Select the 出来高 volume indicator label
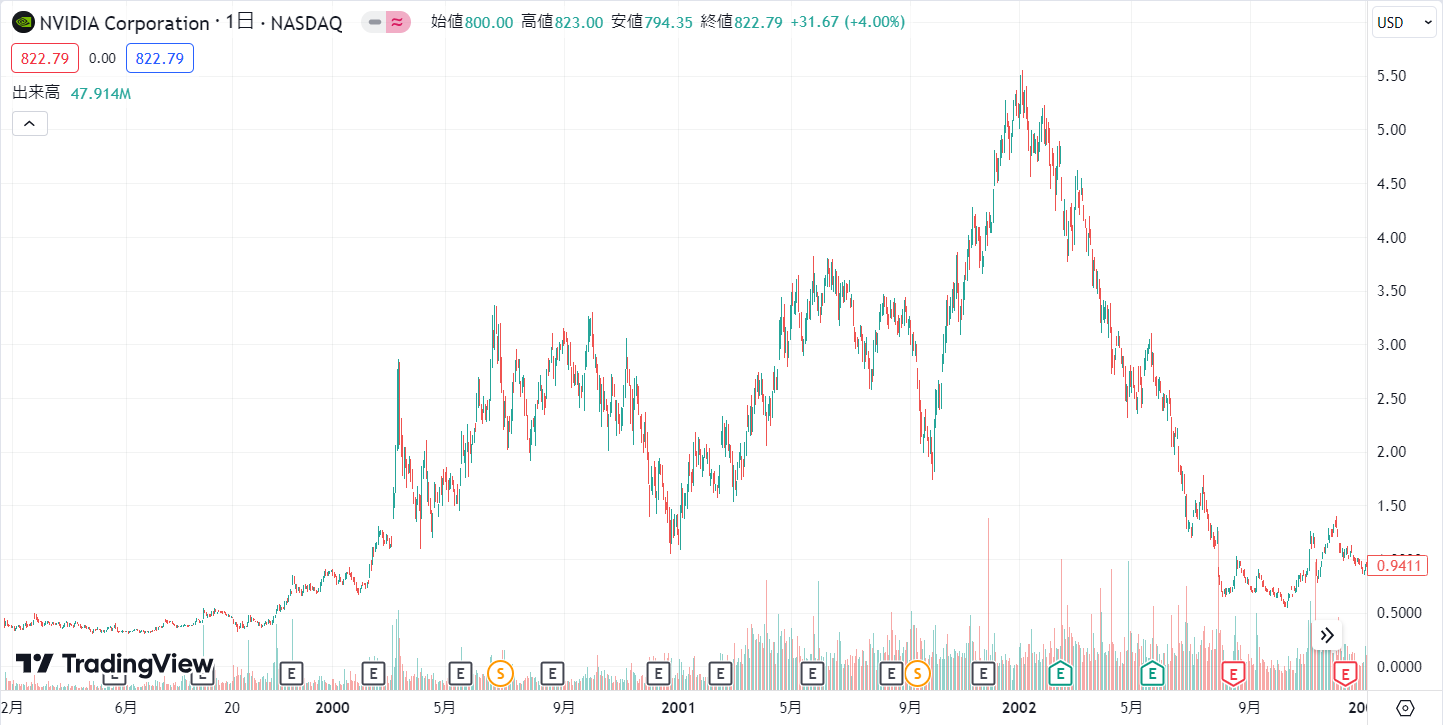Screen dimensions: 1443x725 click(36, 93)
